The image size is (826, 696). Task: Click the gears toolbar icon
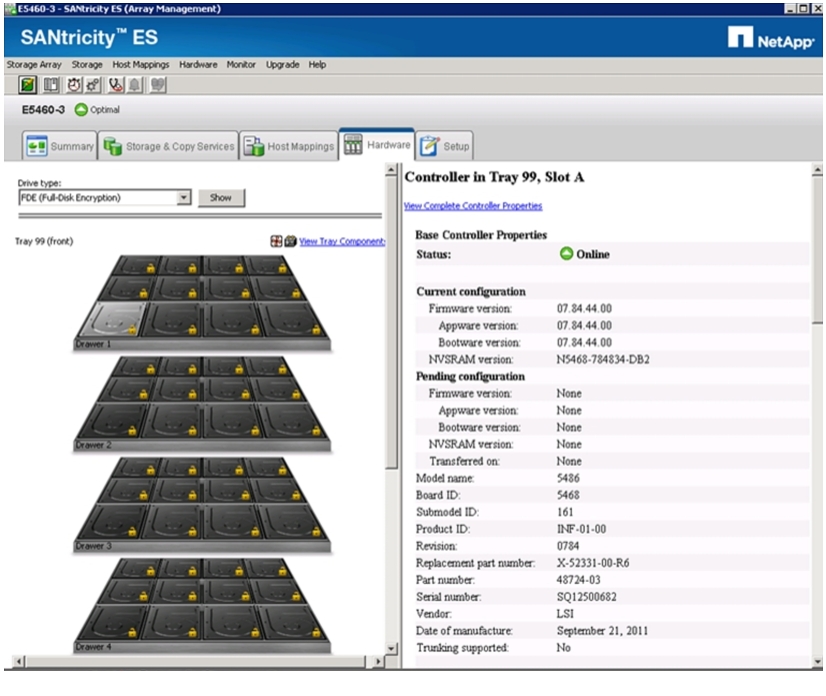tap(93, 85)
